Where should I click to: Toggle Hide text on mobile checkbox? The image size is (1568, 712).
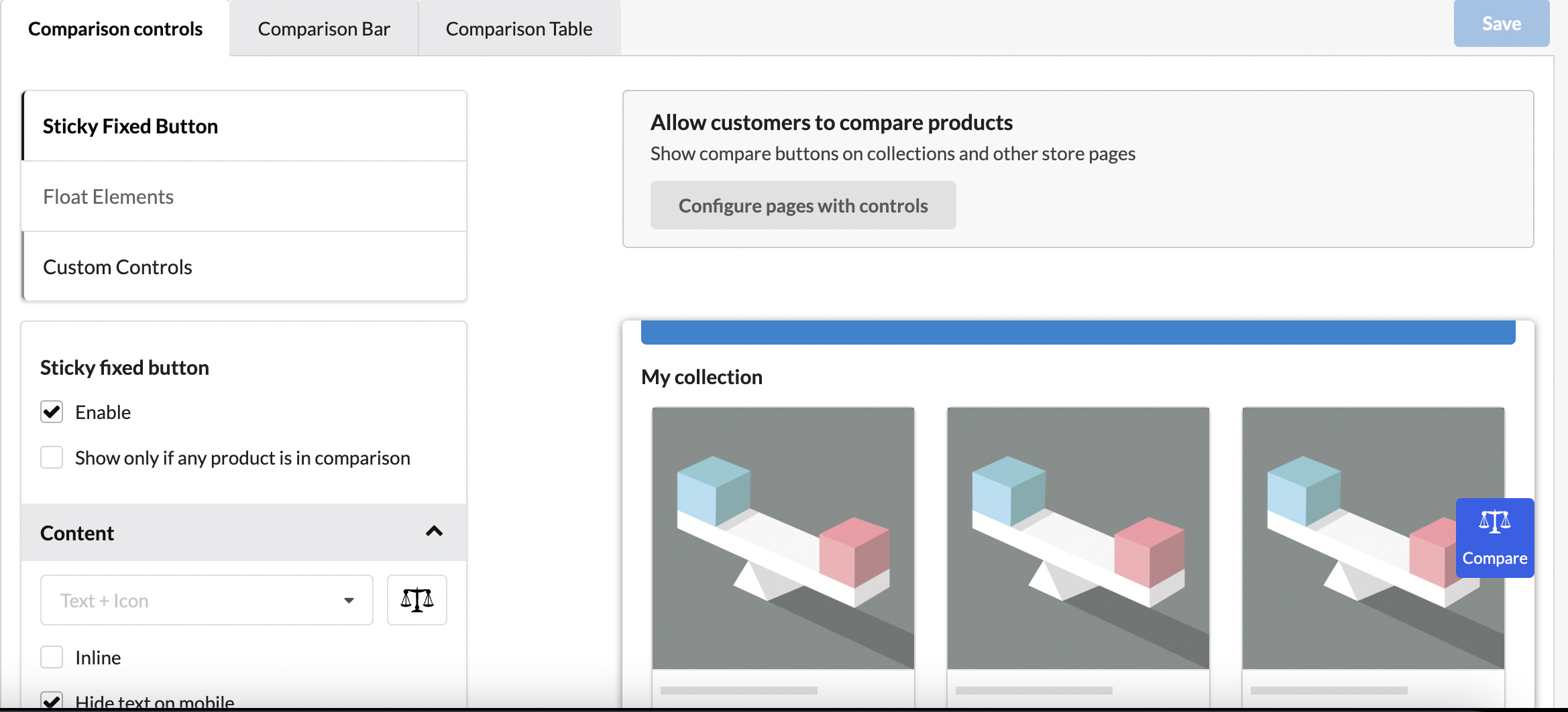[x=52, y=701]
